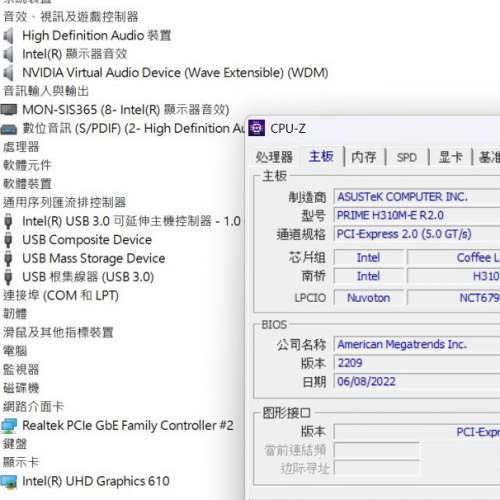Expand the 顯示卡 category
The height and width of the screenshot is (500, 500).
pos(21,463)
